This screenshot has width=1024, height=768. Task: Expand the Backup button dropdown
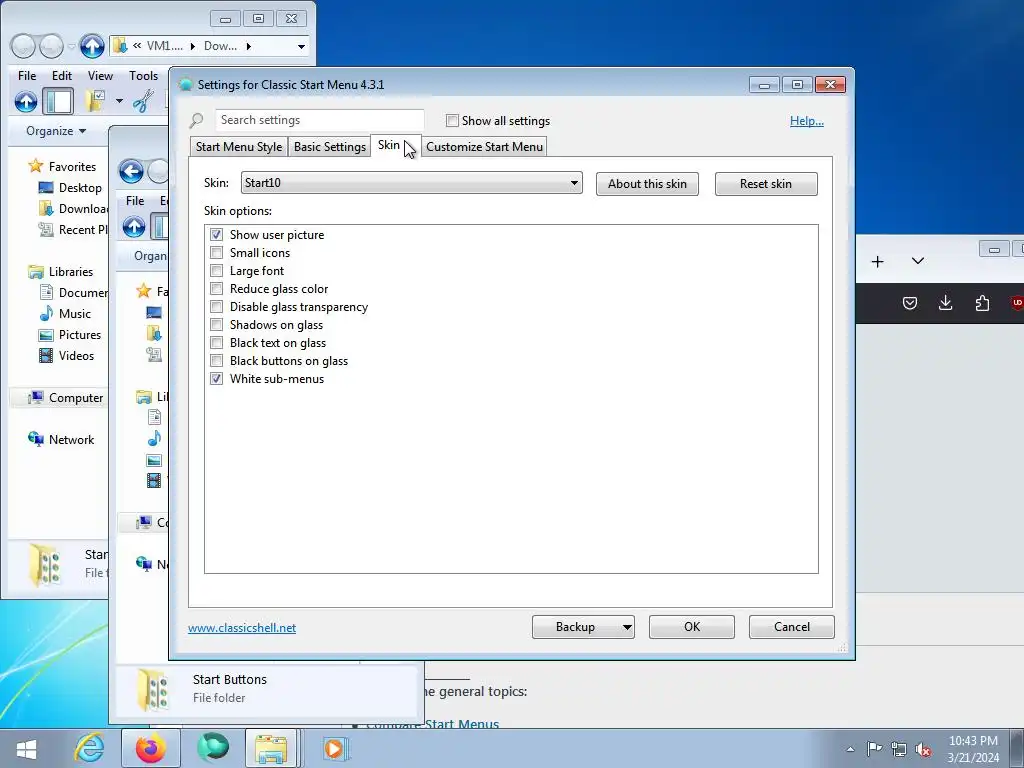click(626, 627)
